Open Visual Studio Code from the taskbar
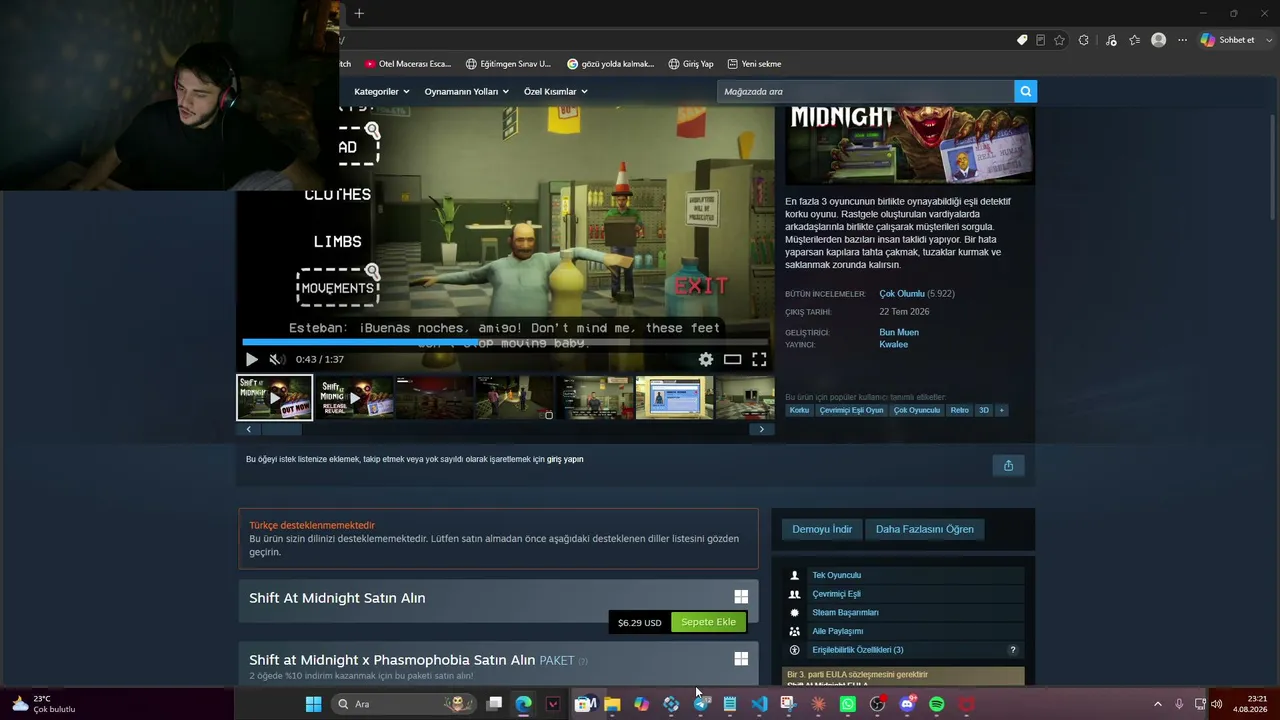The width and height of the screenshot is (1280, 720). click(x=760, y=704)
